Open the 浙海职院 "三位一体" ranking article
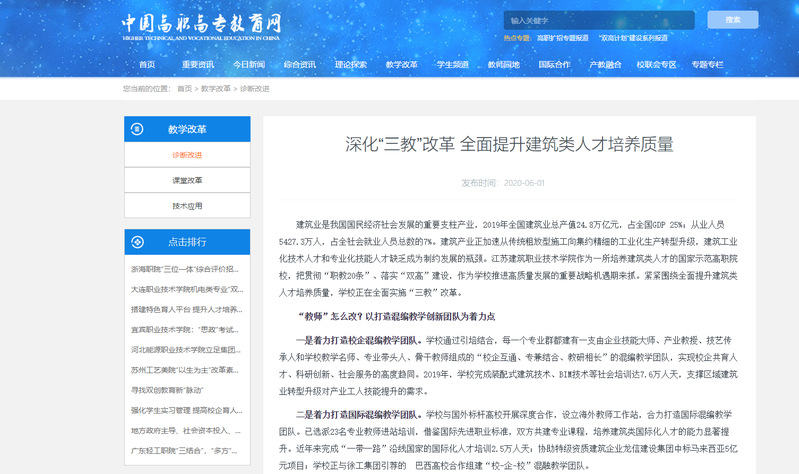Screen dimensions: 799x474 tap(185, 269)
